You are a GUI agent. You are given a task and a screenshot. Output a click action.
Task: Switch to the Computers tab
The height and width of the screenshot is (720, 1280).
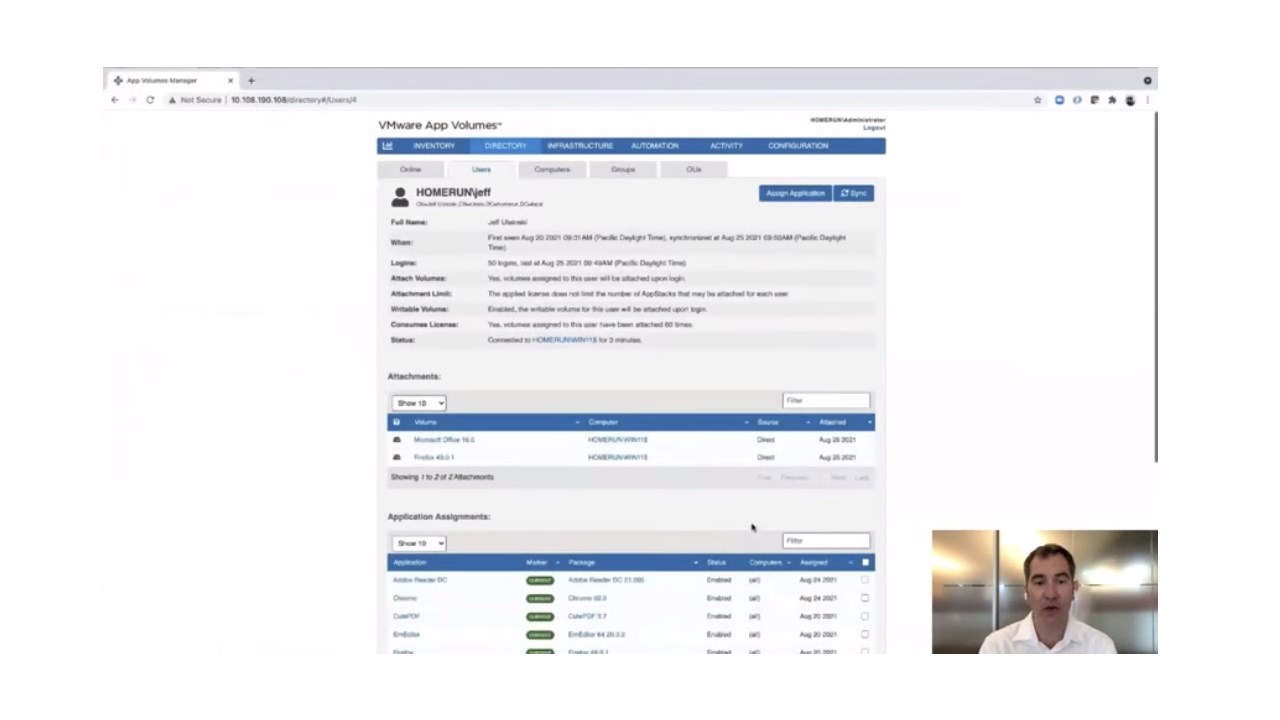click(552, 170)
